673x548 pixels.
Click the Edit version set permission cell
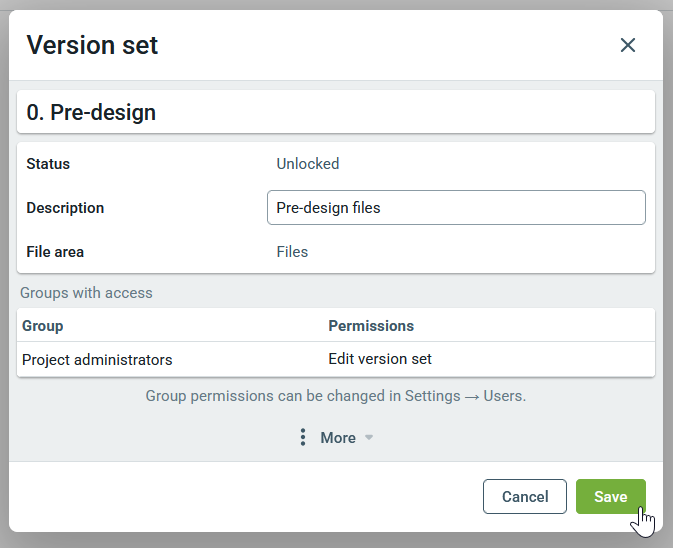380,359
